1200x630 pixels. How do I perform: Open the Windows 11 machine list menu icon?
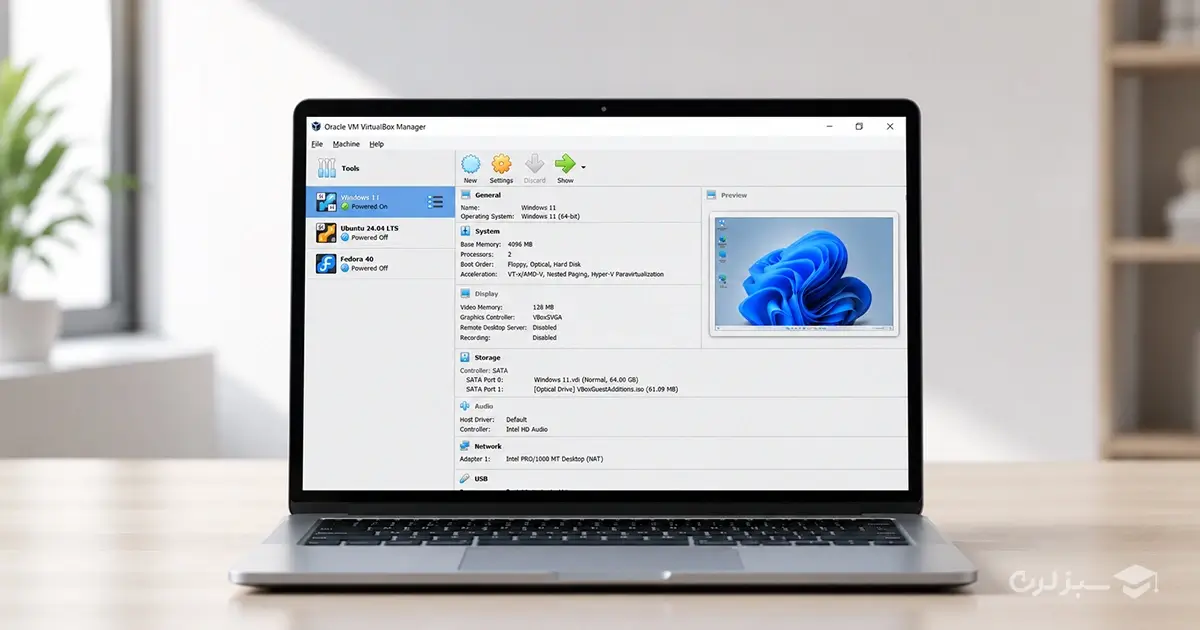tap(435, 202)
